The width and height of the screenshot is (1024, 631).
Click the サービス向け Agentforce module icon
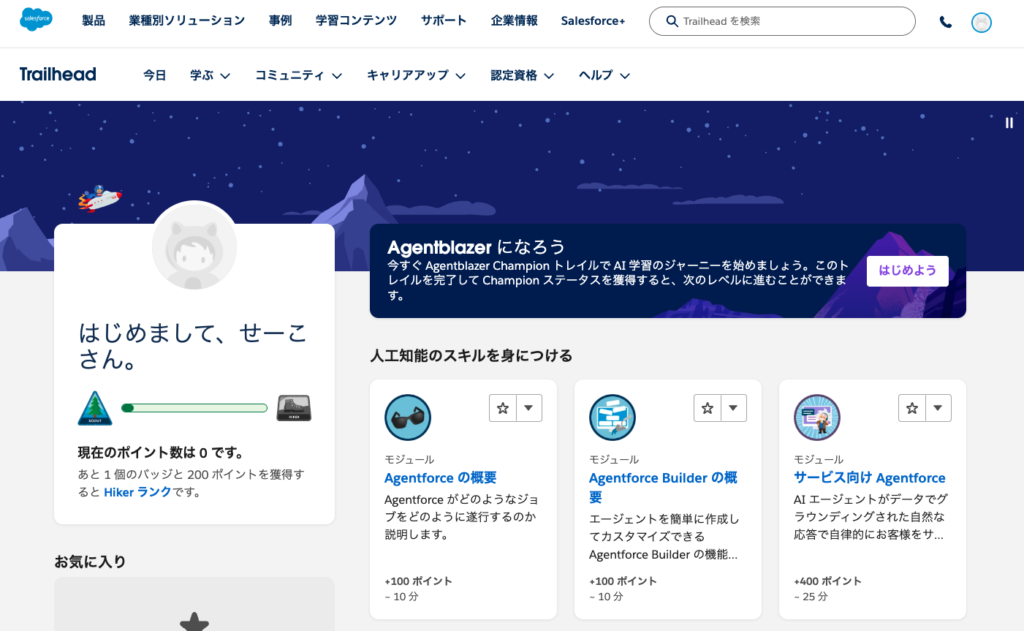pyautogui.click(x=817, y=417)
